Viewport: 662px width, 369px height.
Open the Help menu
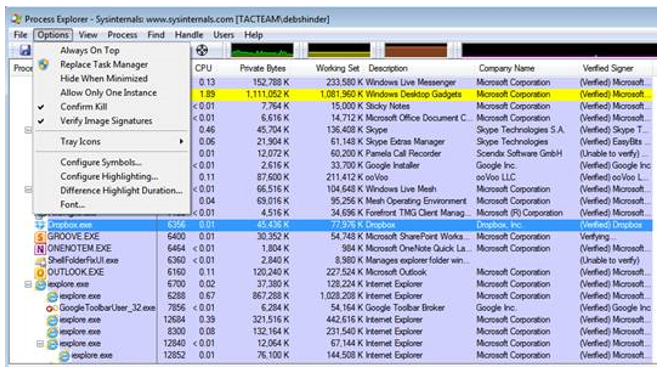[x=253, y=35]
